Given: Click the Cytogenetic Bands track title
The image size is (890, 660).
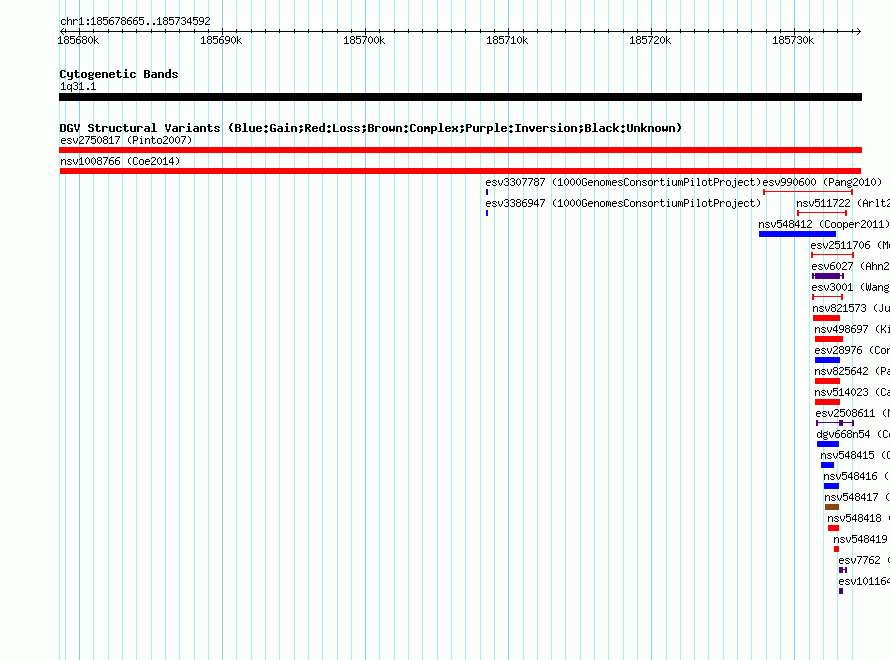Looking at the screenshot, I should tap(119, 74).
